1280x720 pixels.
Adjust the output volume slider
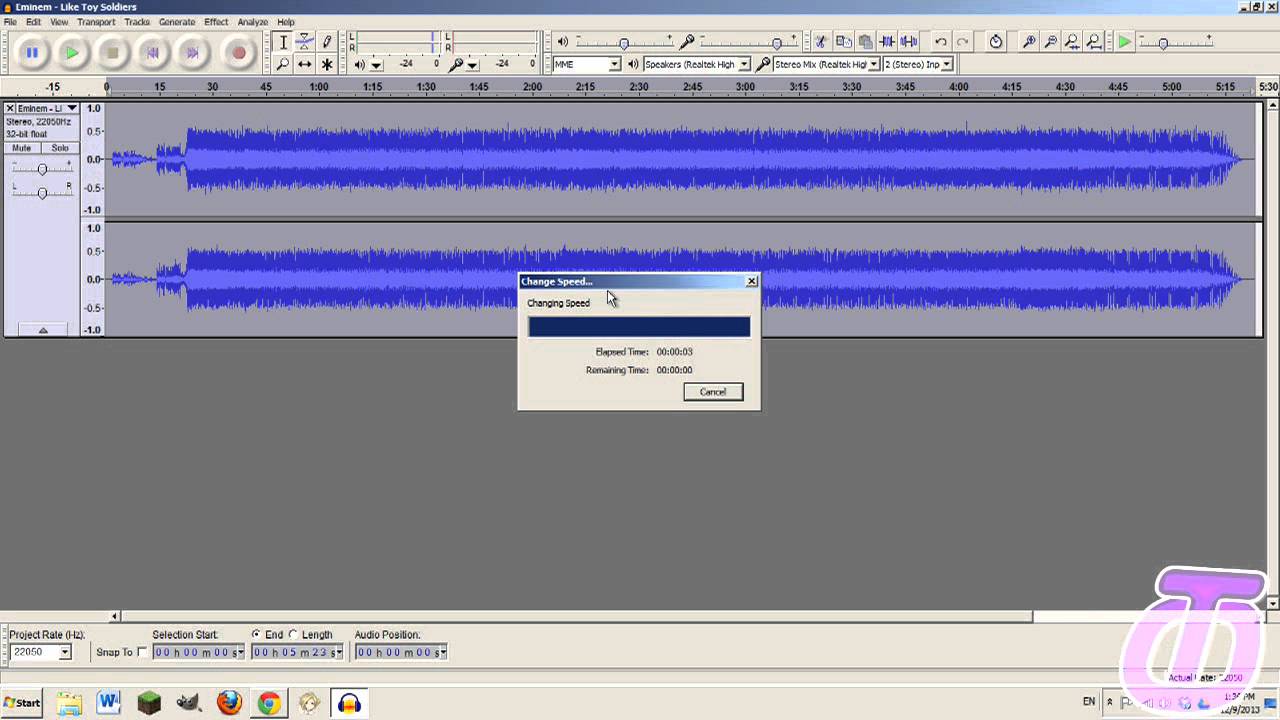click(x=624, y=42)
